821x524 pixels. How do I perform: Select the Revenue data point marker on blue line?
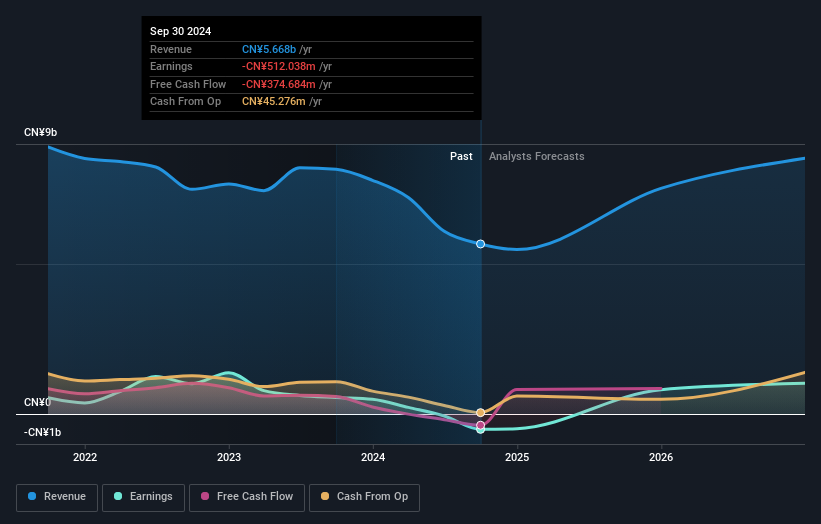click(481, 244)
